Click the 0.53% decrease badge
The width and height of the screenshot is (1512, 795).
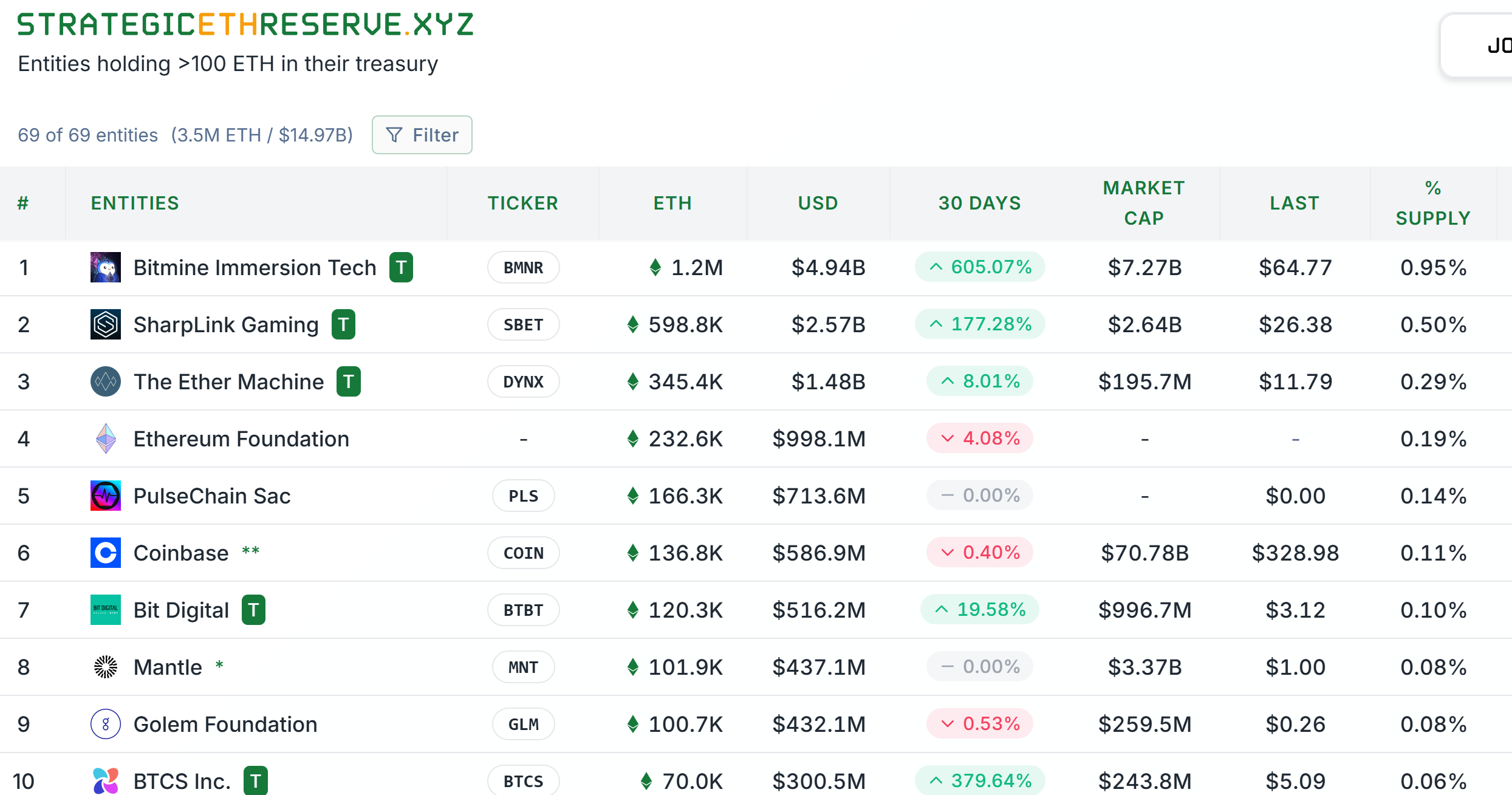980,723
